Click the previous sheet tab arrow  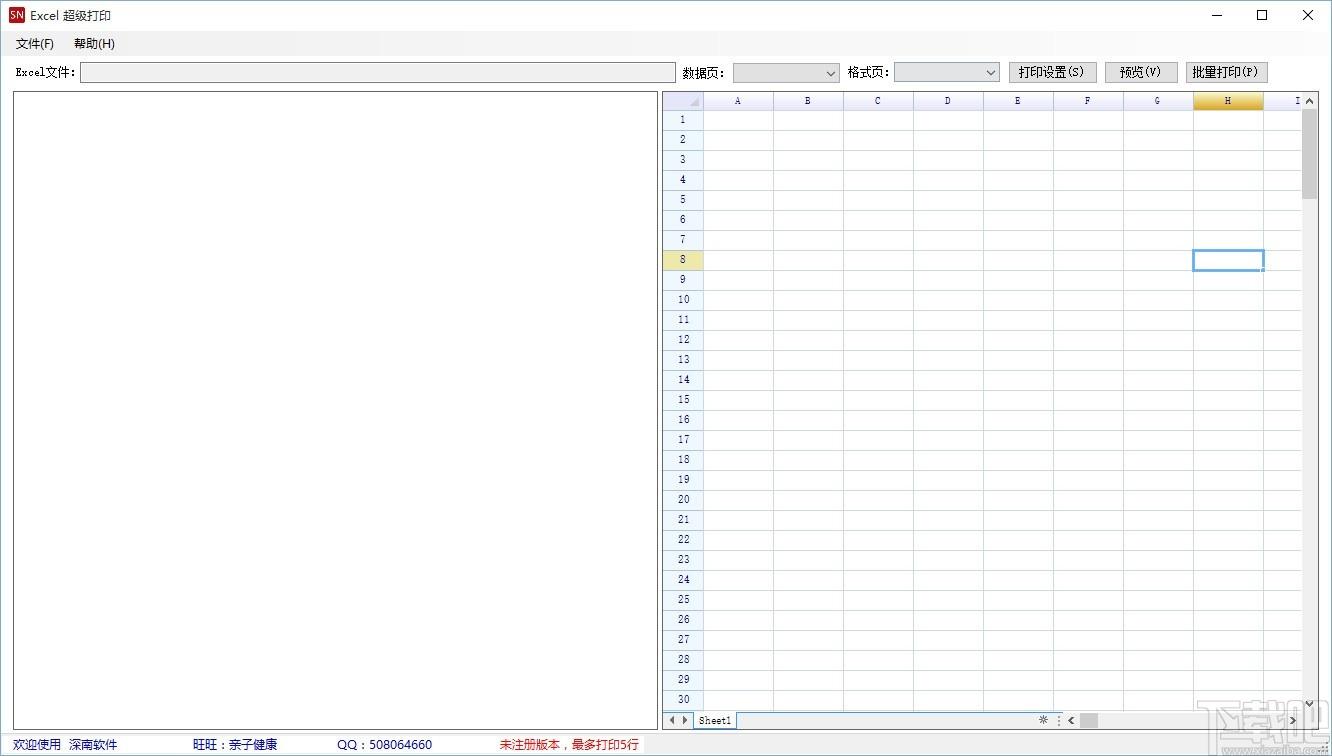click(672, 720)
